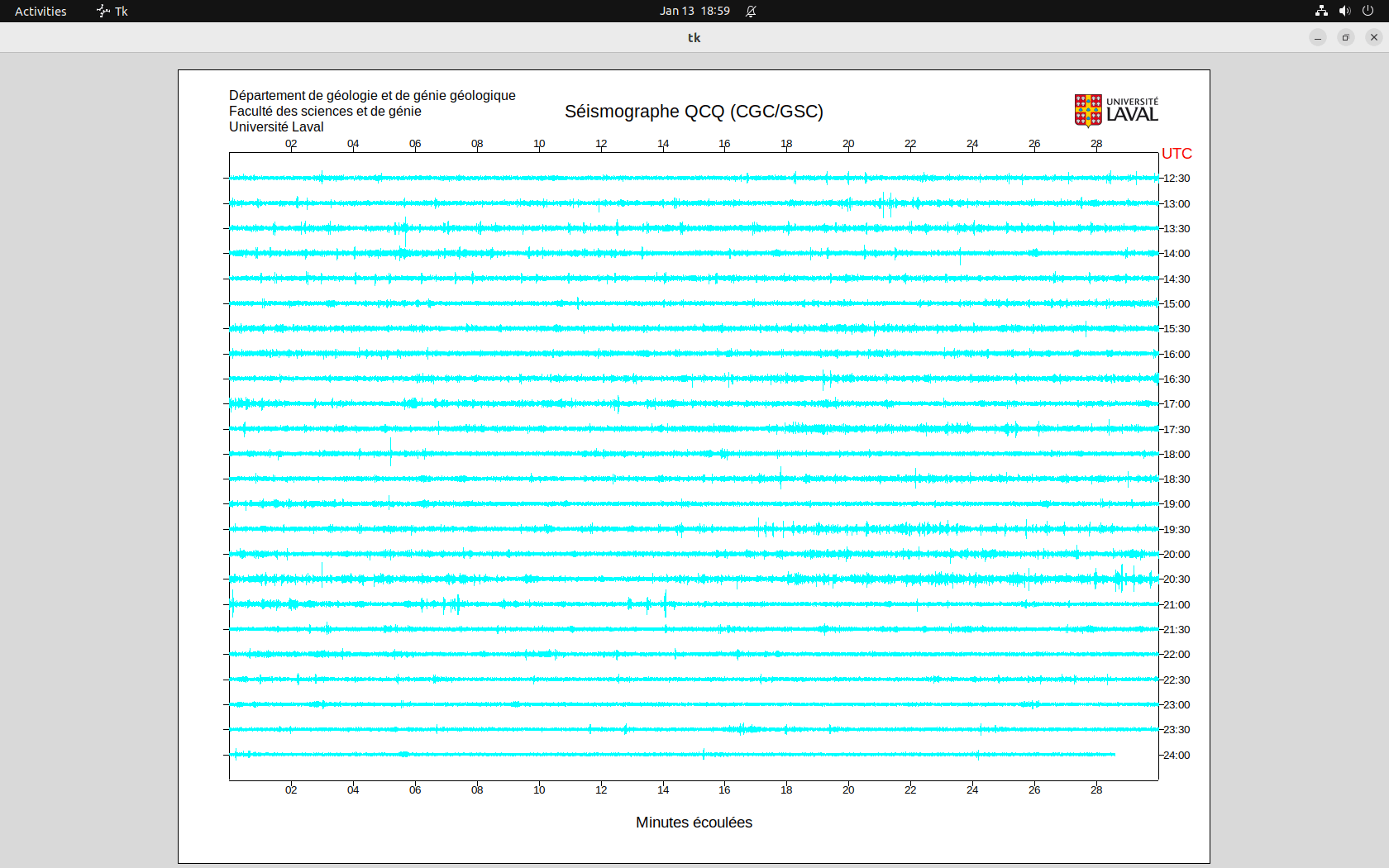
Task: Open the Activities overview
Action: click(41, 11)
